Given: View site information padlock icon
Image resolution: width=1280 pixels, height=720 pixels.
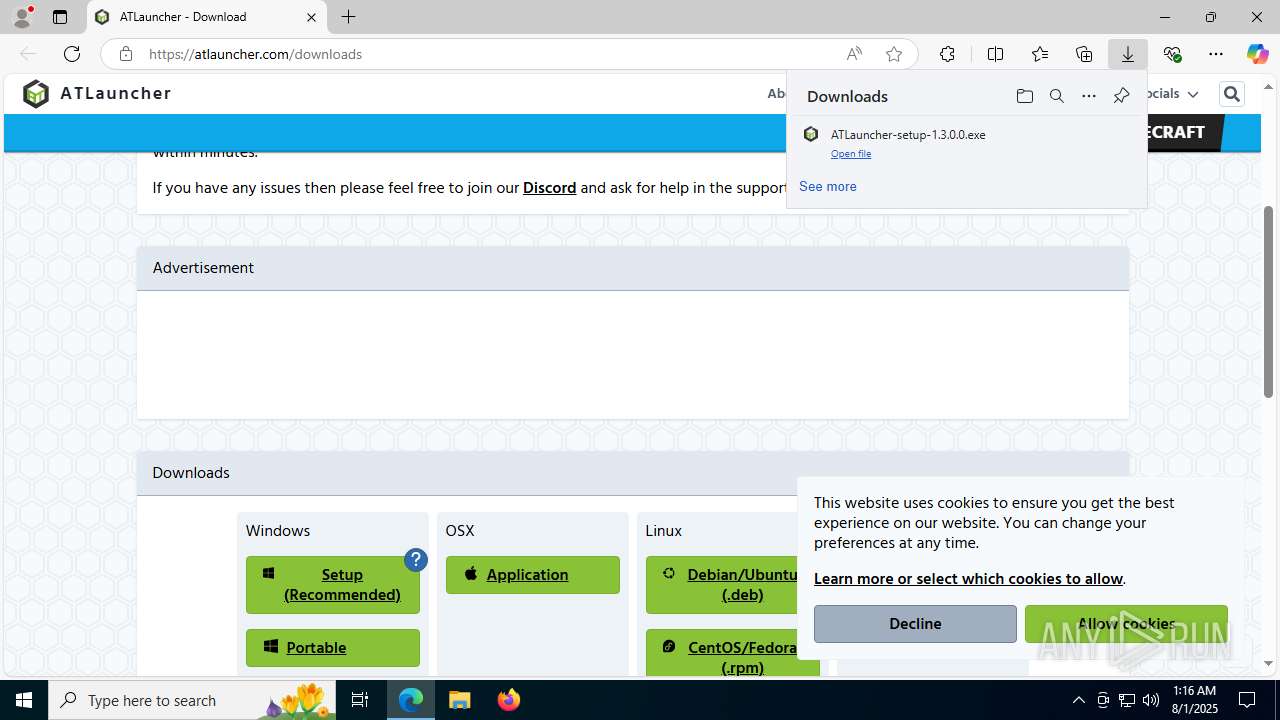Looking at the screenshot, I should 126,54.
